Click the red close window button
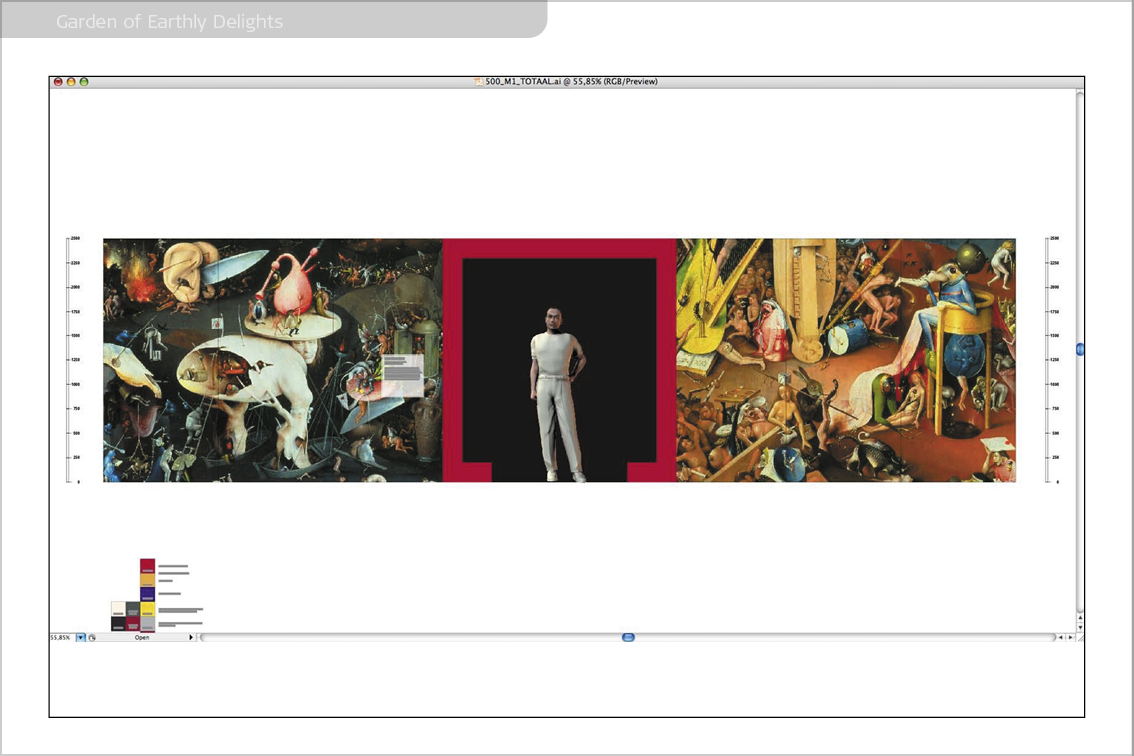 (x=59, y=82)
